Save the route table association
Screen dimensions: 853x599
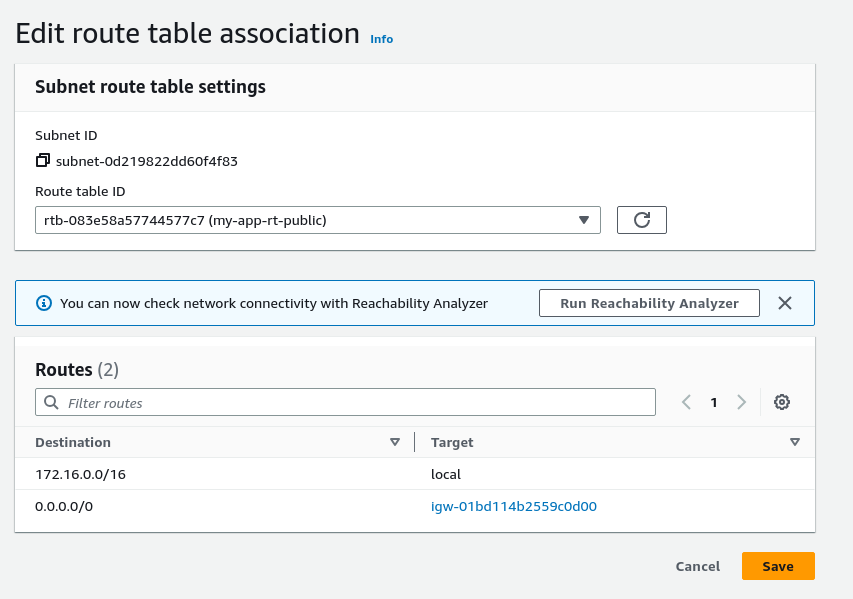pos(778,566)
